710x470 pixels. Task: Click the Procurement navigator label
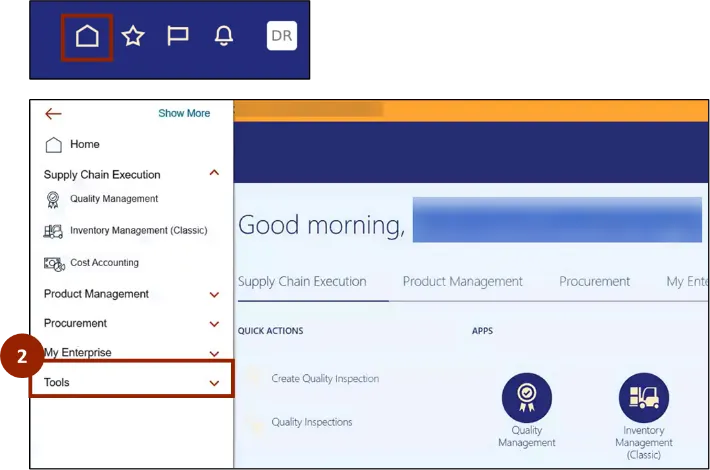[x=75, y=323]
